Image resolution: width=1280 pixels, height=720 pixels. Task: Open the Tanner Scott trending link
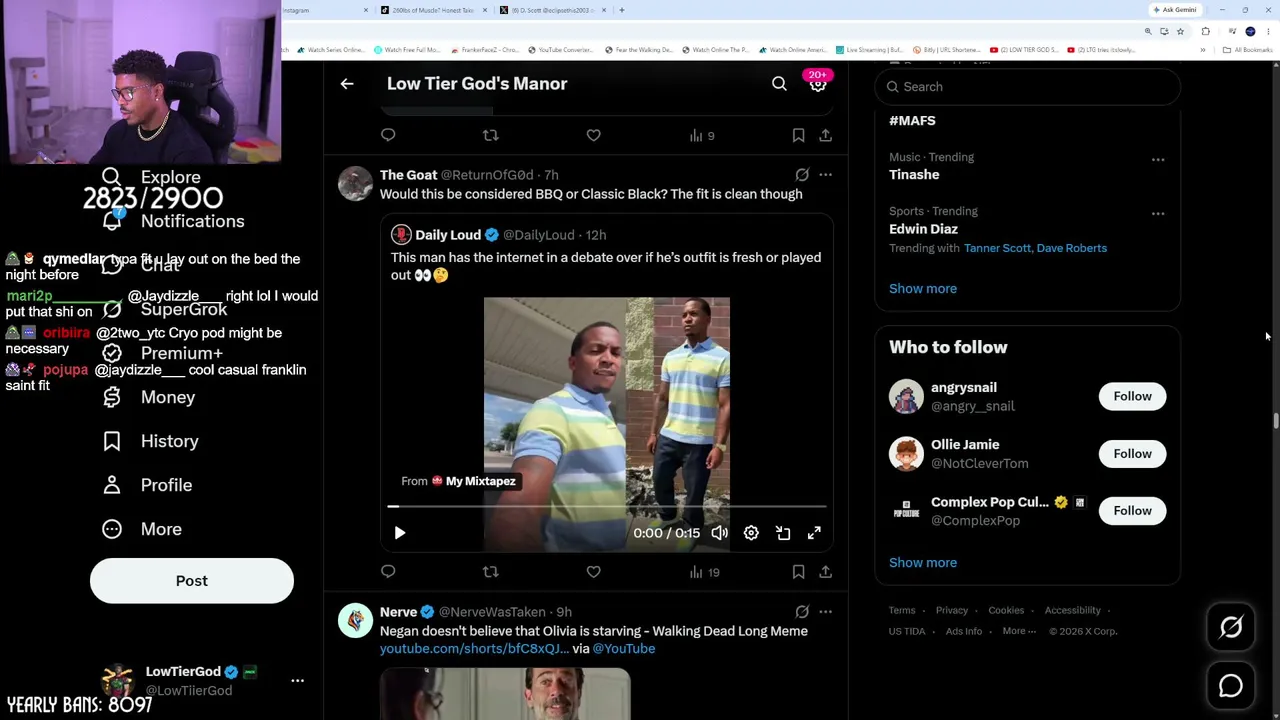[997, 248]
